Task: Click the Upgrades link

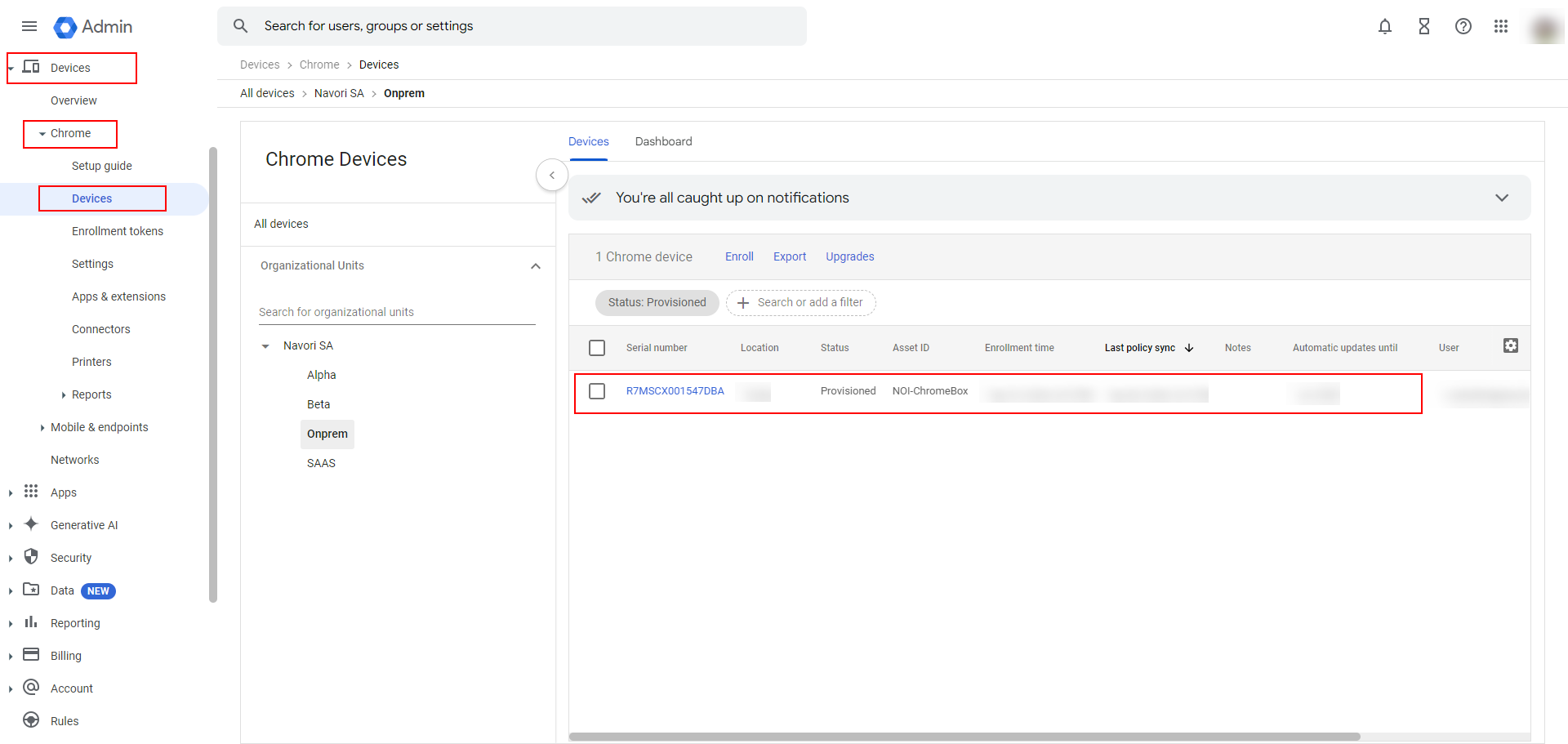Action: [x=850, y=256]
